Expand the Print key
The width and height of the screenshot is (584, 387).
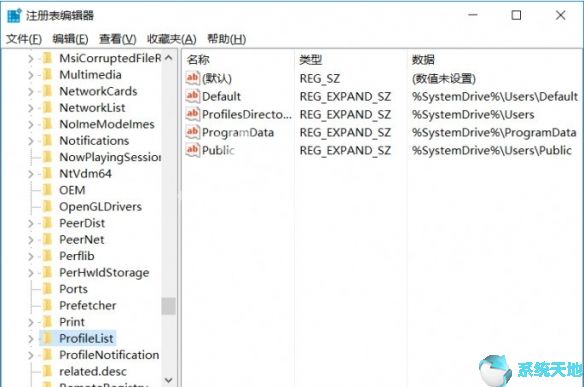click(x=31, y=322)
